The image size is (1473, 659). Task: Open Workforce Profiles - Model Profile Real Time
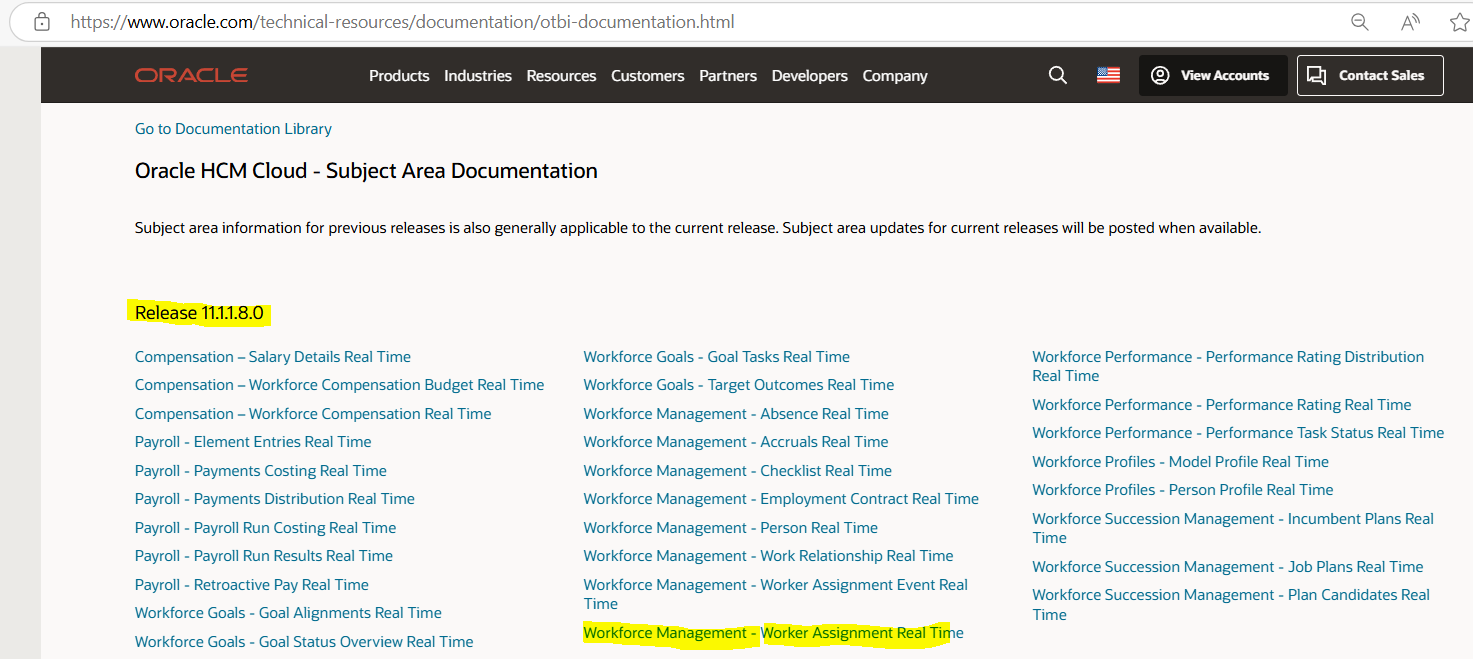(x=1181, y=462)
